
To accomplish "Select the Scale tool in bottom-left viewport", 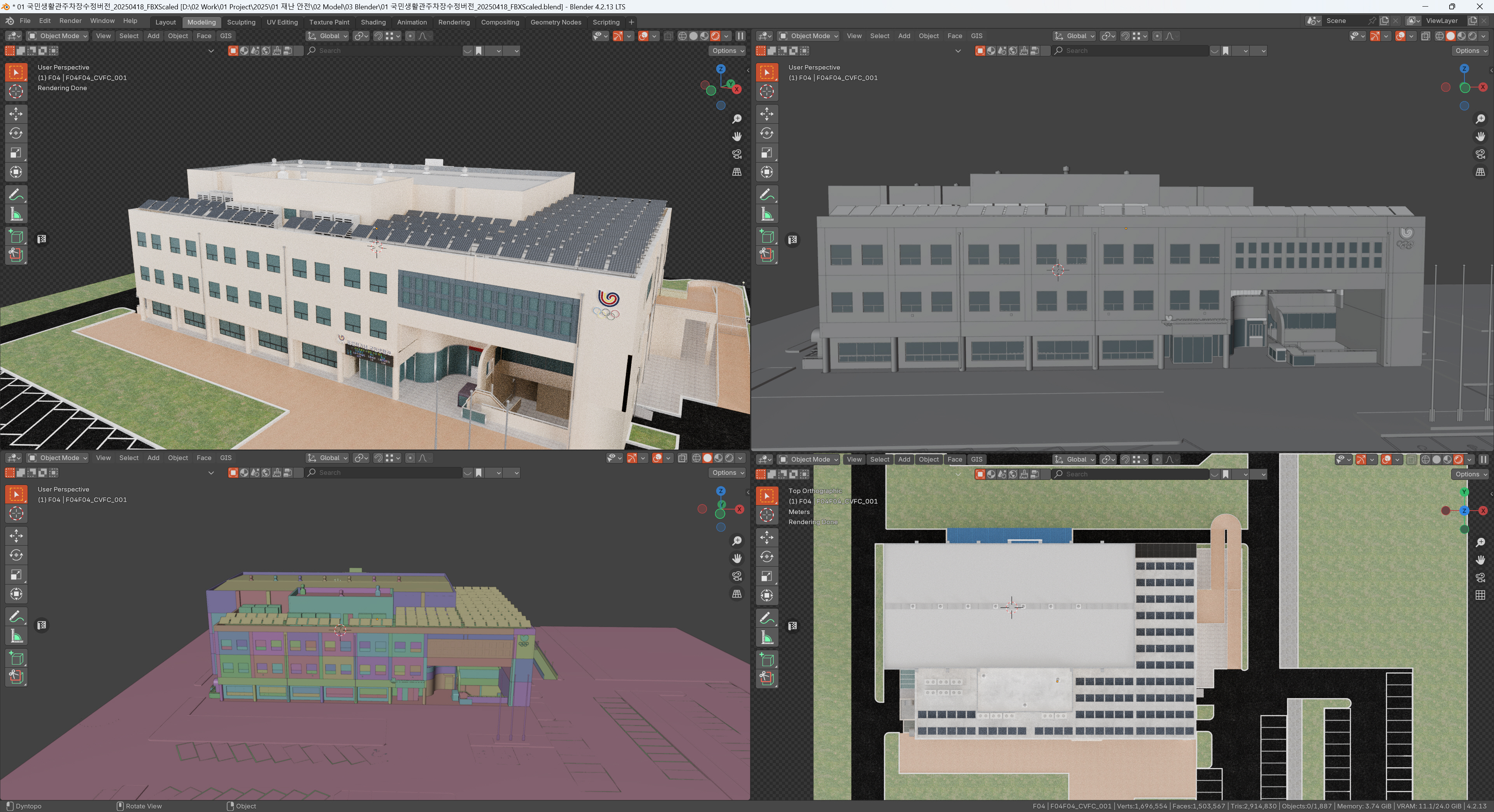I will (x=16, y=575).
